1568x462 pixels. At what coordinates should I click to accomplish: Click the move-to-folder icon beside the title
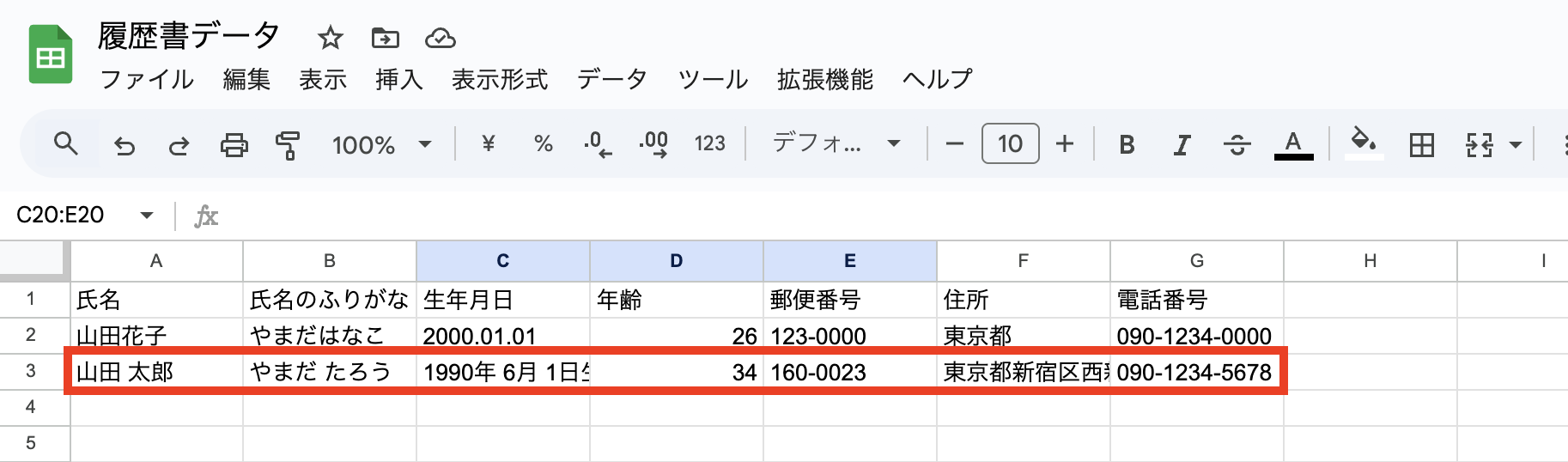[x=385, y=38]
